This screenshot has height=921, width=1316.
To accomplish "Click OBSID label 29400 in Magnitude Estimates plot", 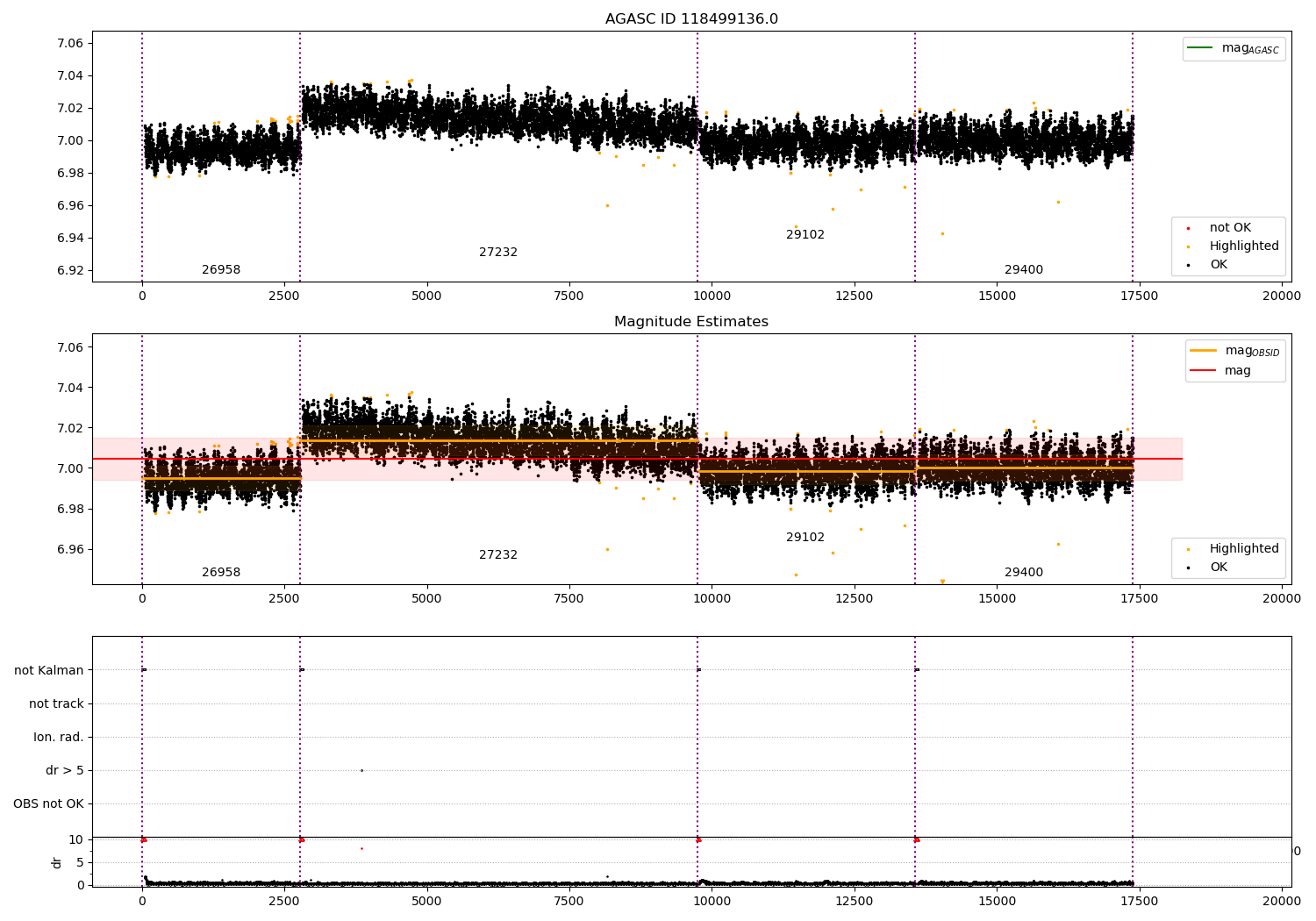I will (1024, 573).
